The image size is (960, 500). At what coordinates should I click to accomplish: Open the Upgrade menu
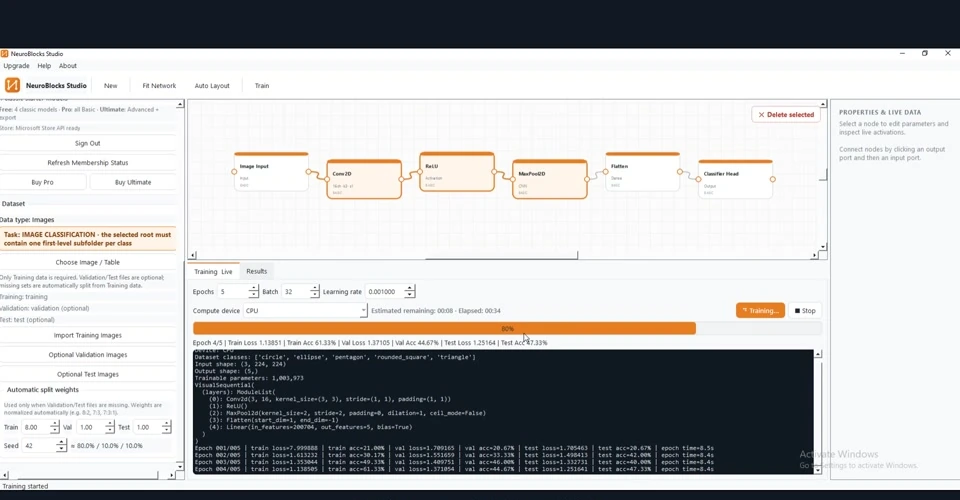(17, 66)
